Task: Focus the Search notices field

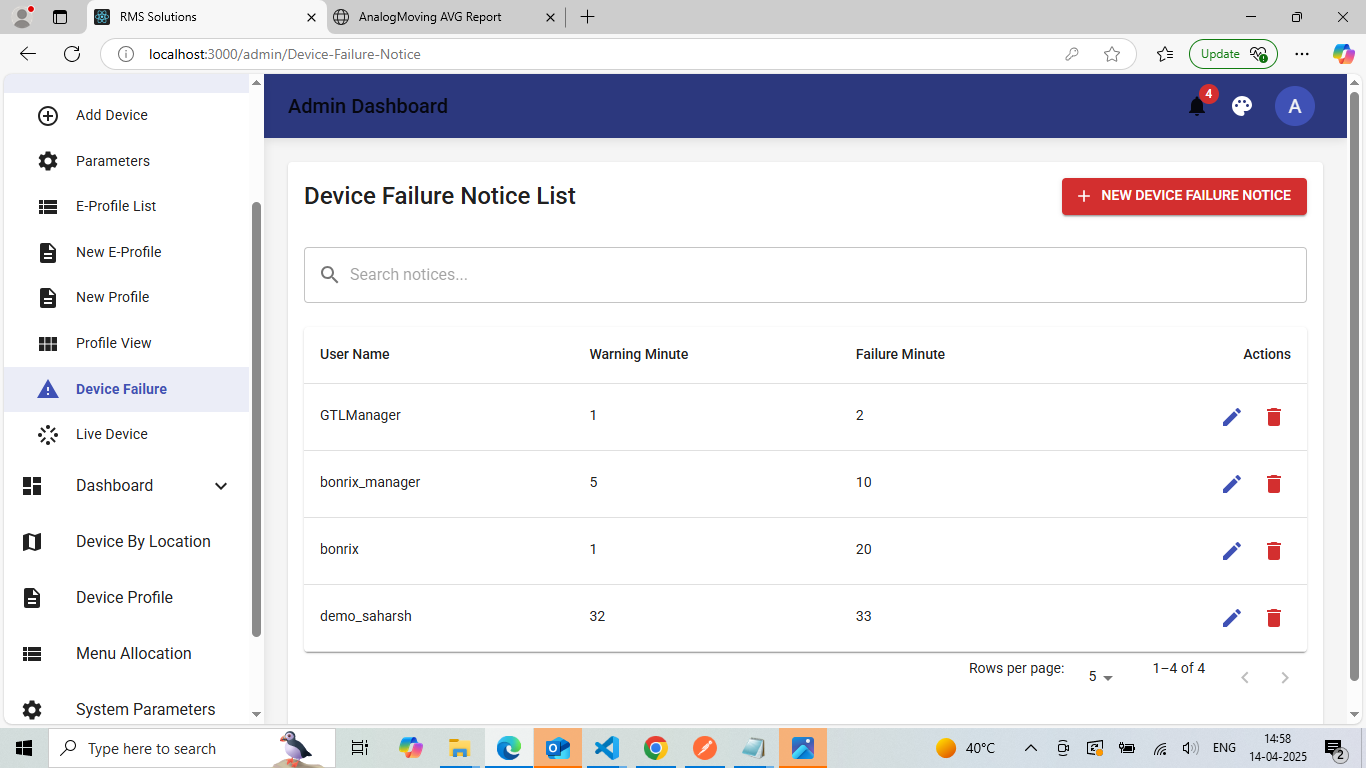Action: point(805,275)
